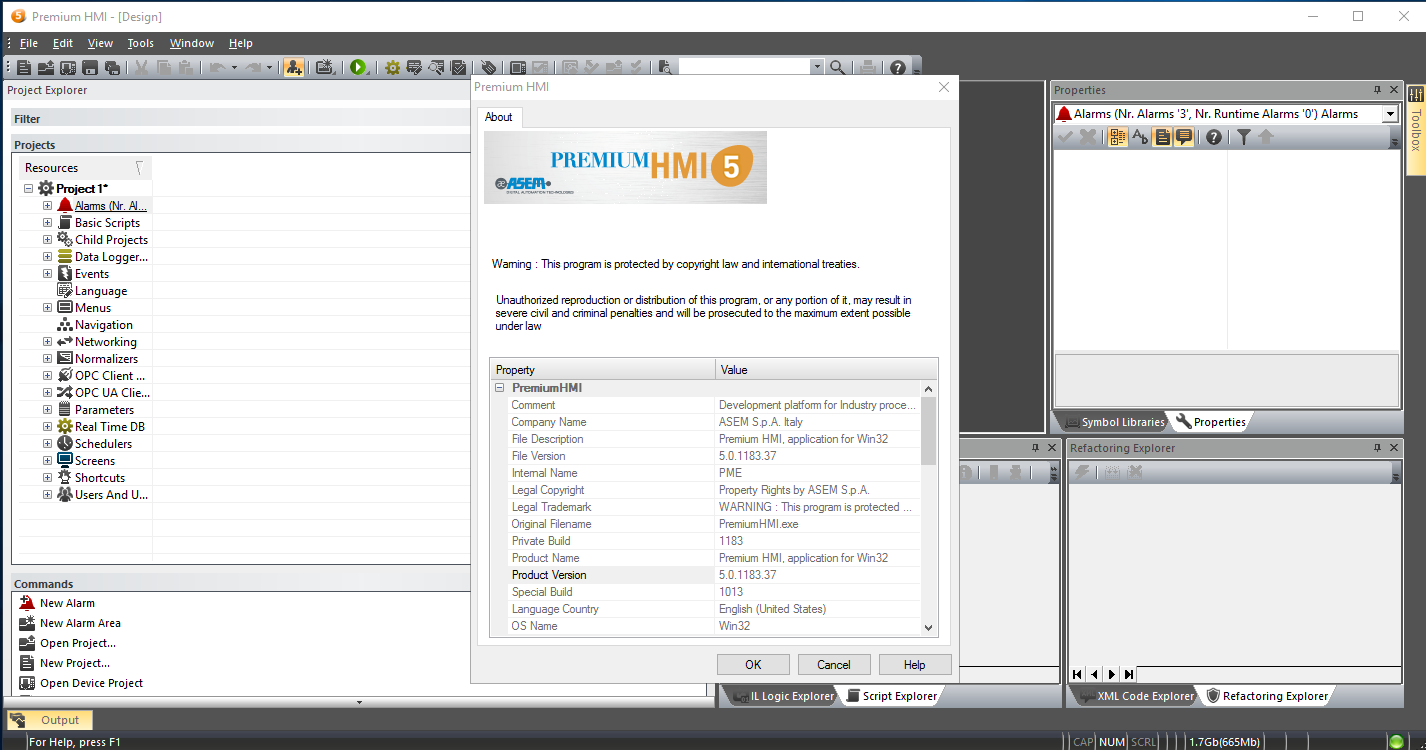Click the magnifier search icon in toolbar
Image resolution: width=1426 pixels, height=750 pixels.
tap(838, 67)
